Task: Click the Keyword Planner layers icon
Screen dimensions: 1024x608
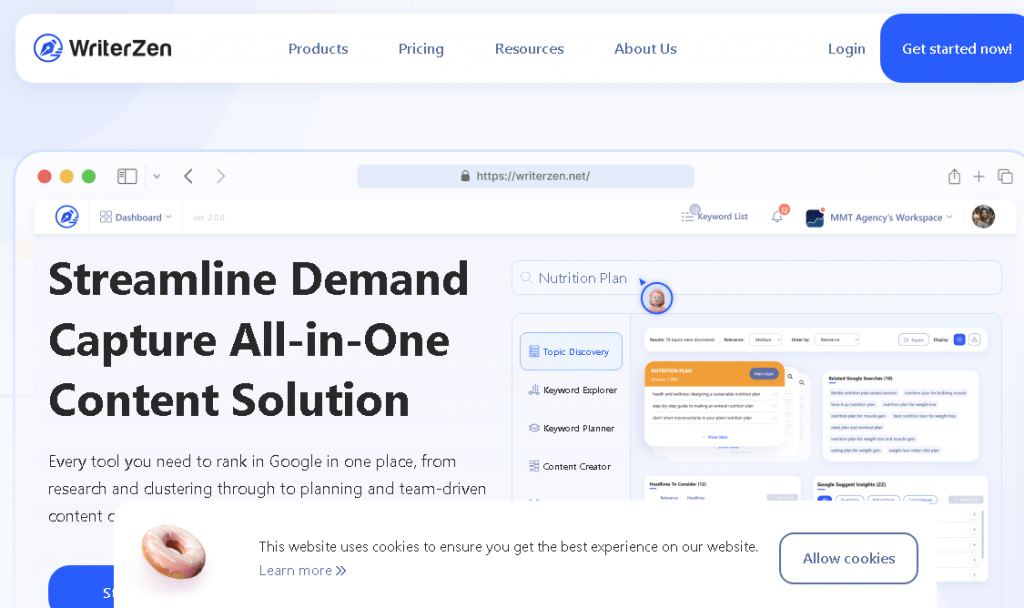Action: click(534, 428)
